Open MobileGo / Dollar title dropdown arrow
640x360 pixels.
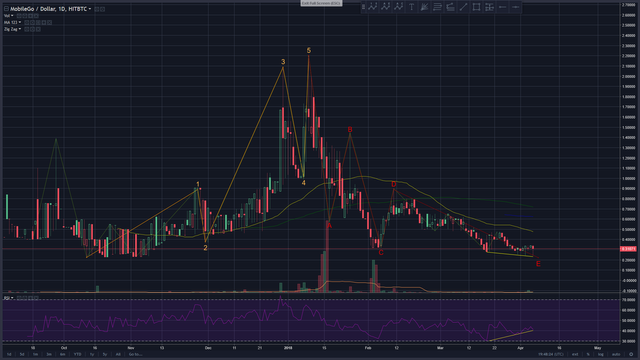[x=90, y=9]
